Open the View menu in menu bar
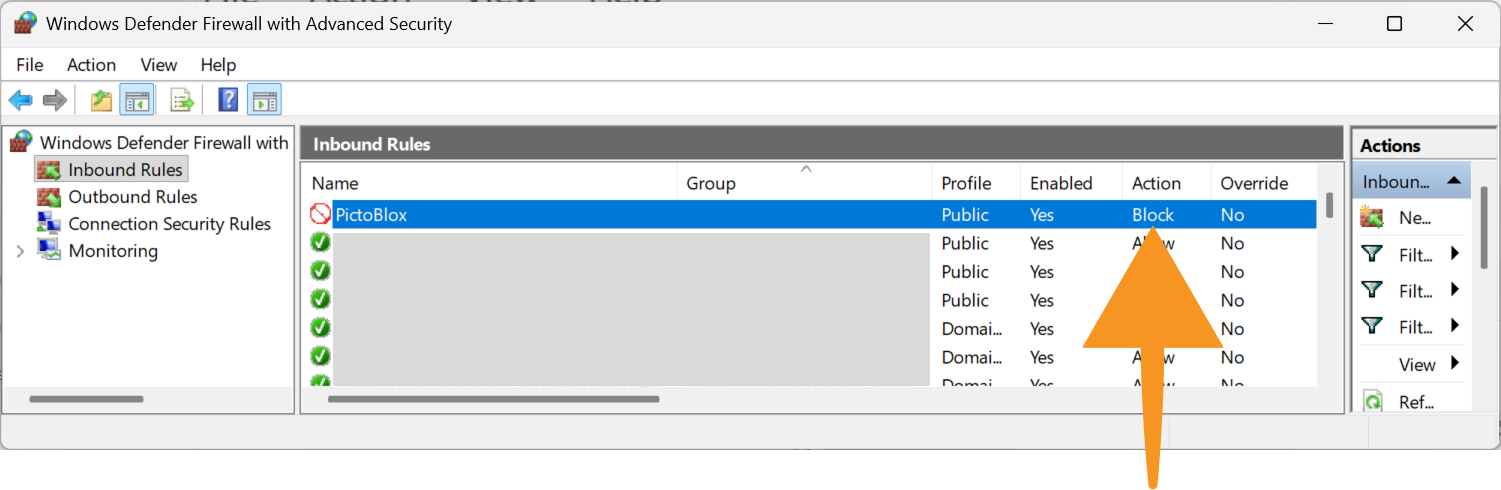This screenshot has width=1501, height=490. (x=158, y=65)
